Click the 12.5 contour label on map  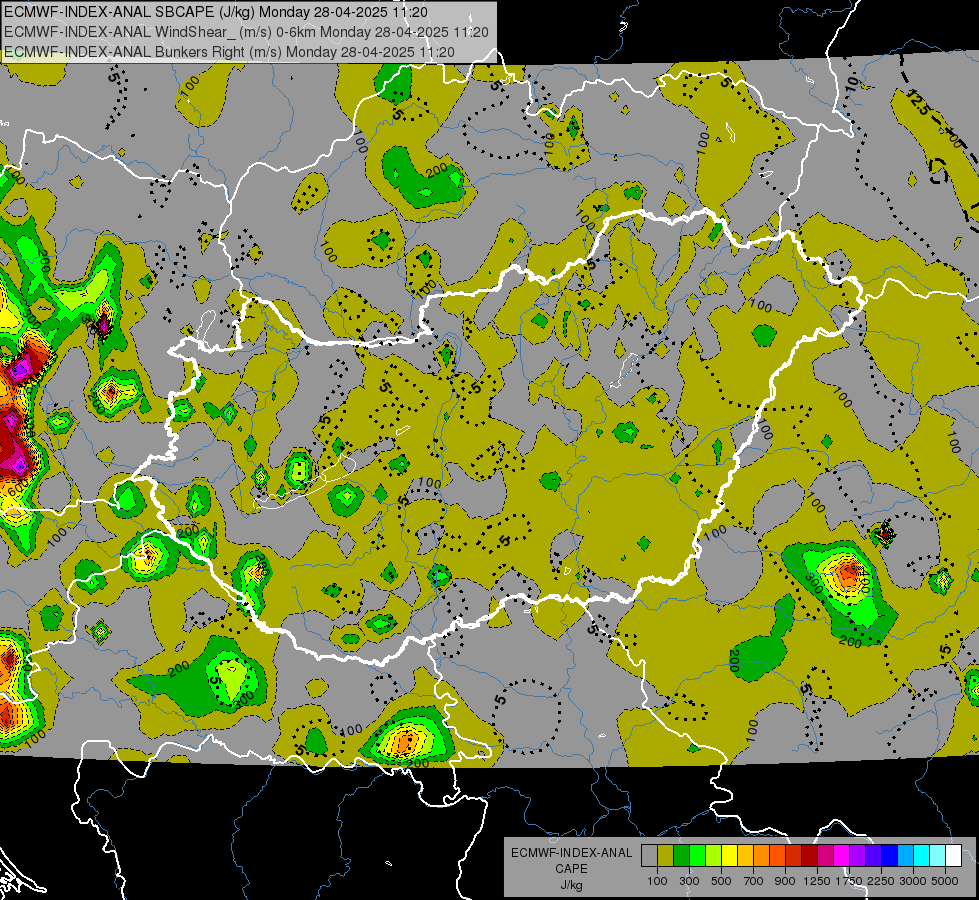pos(918,104)
